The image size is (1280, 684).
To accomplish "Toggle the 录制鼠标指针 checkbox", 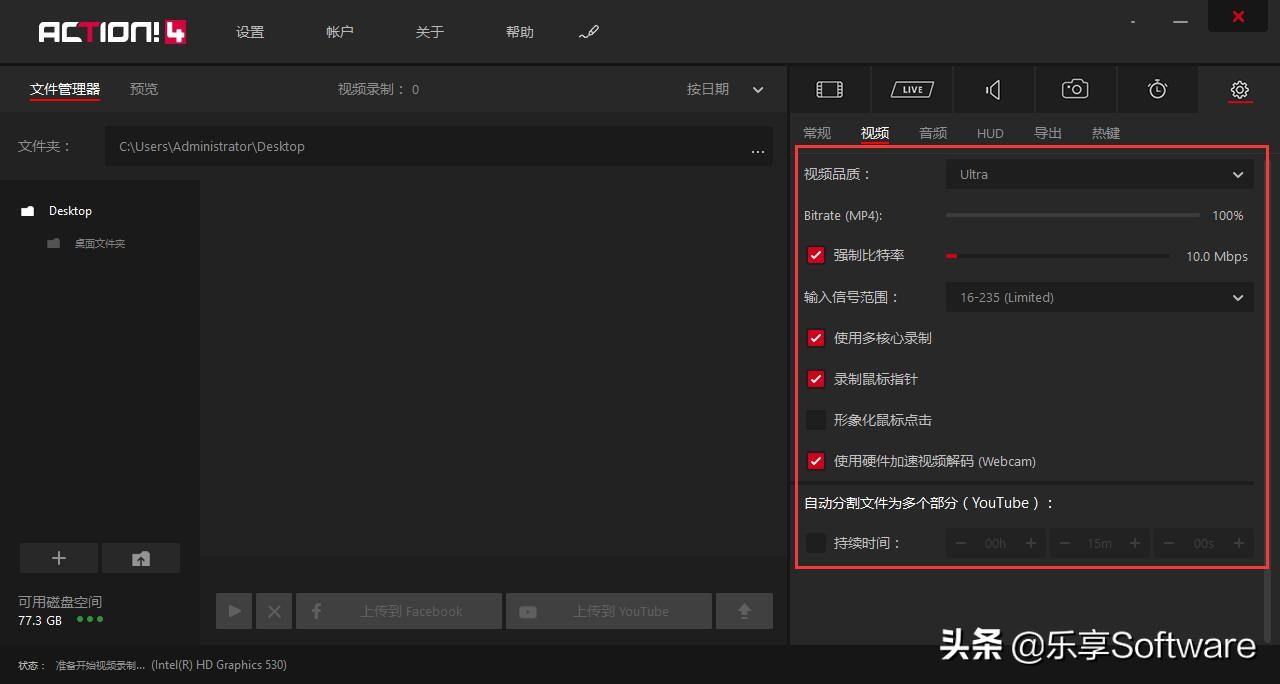I will tap(816, 379).
